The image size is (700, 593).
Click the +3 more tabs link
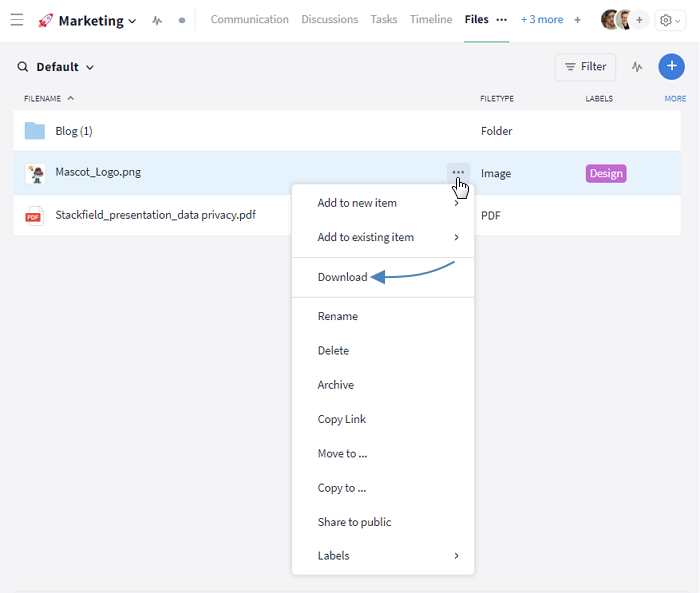point(542,20)
